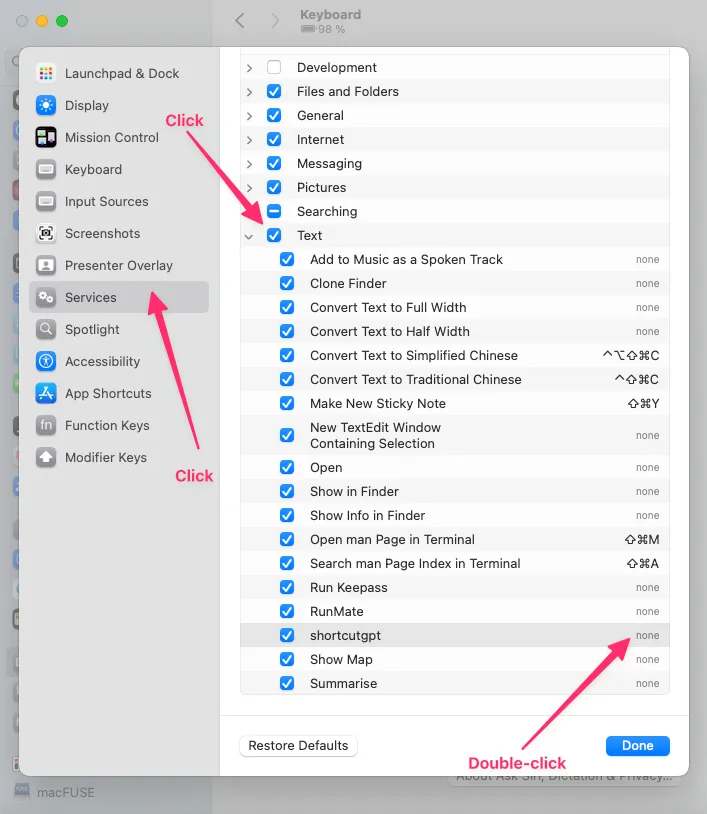The height and width of the screenshot is (814, 707).
Task: Click the Launchpad & Dock icon
Action: [46, 73]
